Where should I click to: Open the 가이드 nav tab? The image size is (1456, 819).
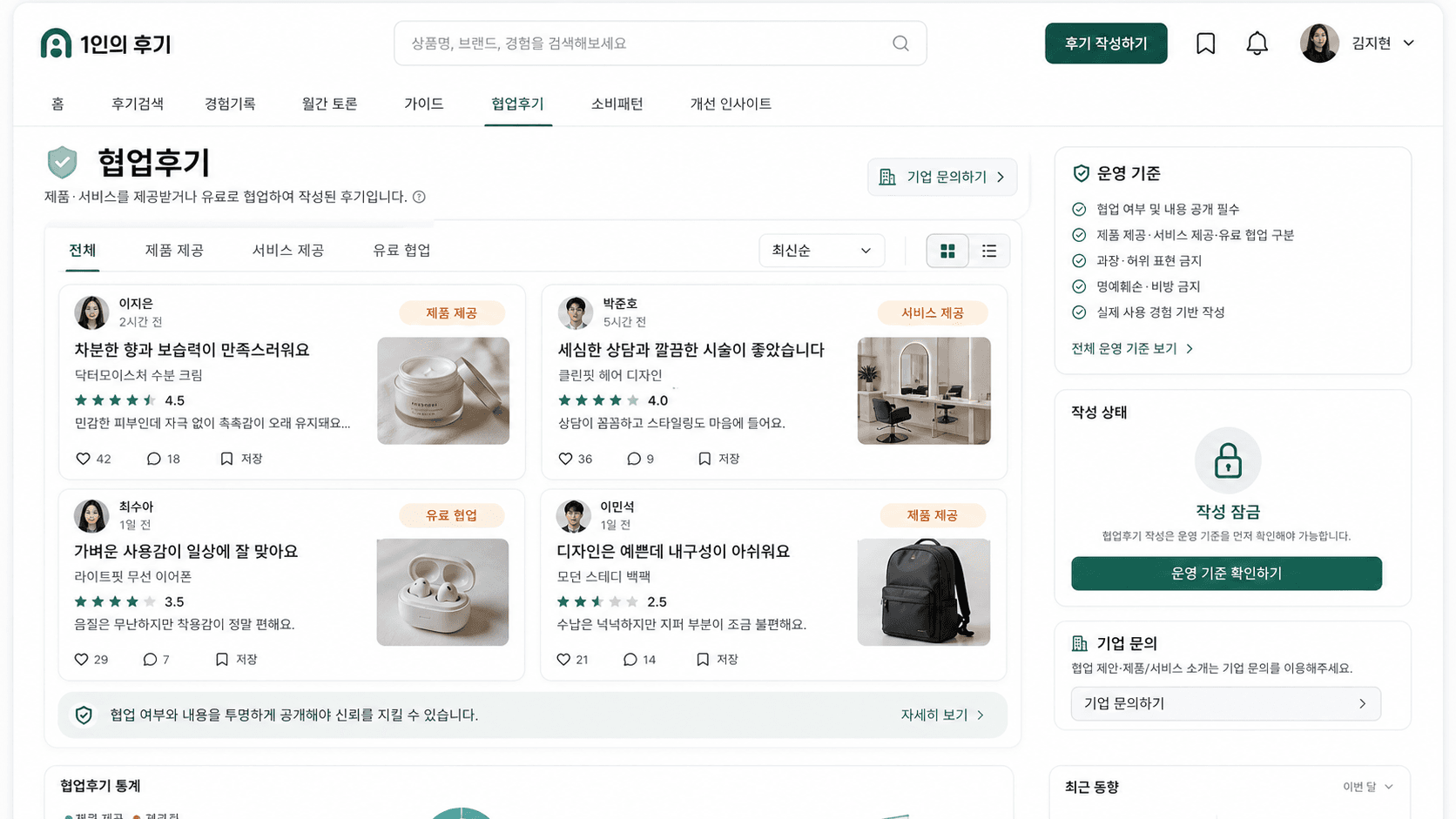[x=424, y=104]
